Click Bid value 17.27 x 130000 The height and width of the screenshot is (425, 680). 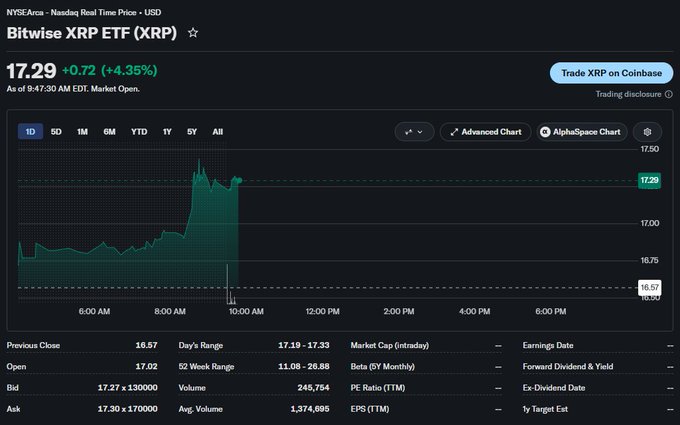(x=128, y=388)
